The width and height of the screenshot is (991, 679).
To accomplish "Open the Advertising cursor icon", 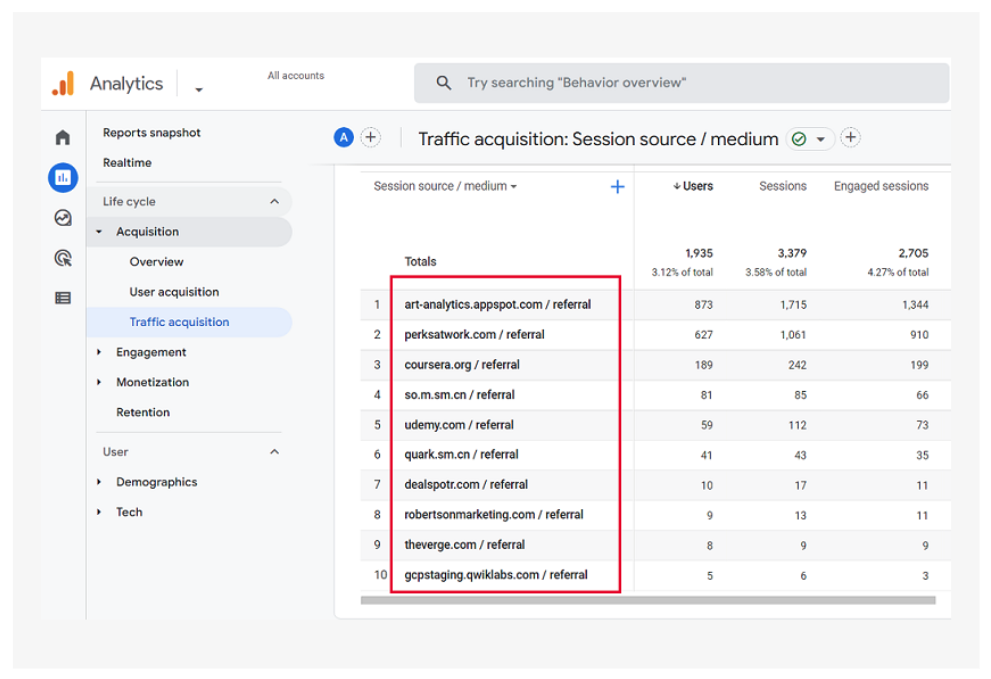I will click(x=63, y=258).
